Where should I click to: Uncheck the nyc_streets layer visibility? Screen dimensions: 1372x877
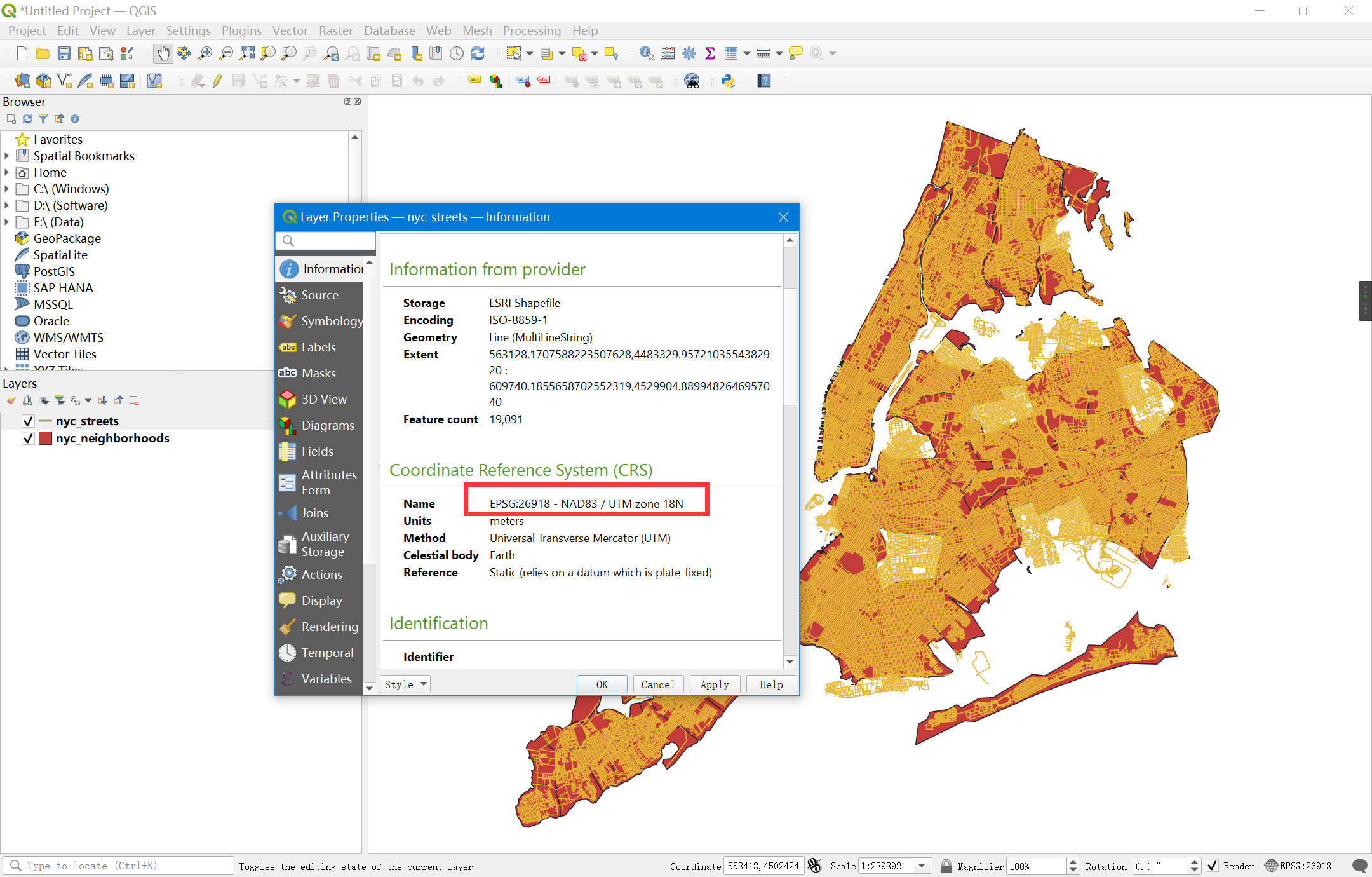pyautogui.click(x=28, y=421)
